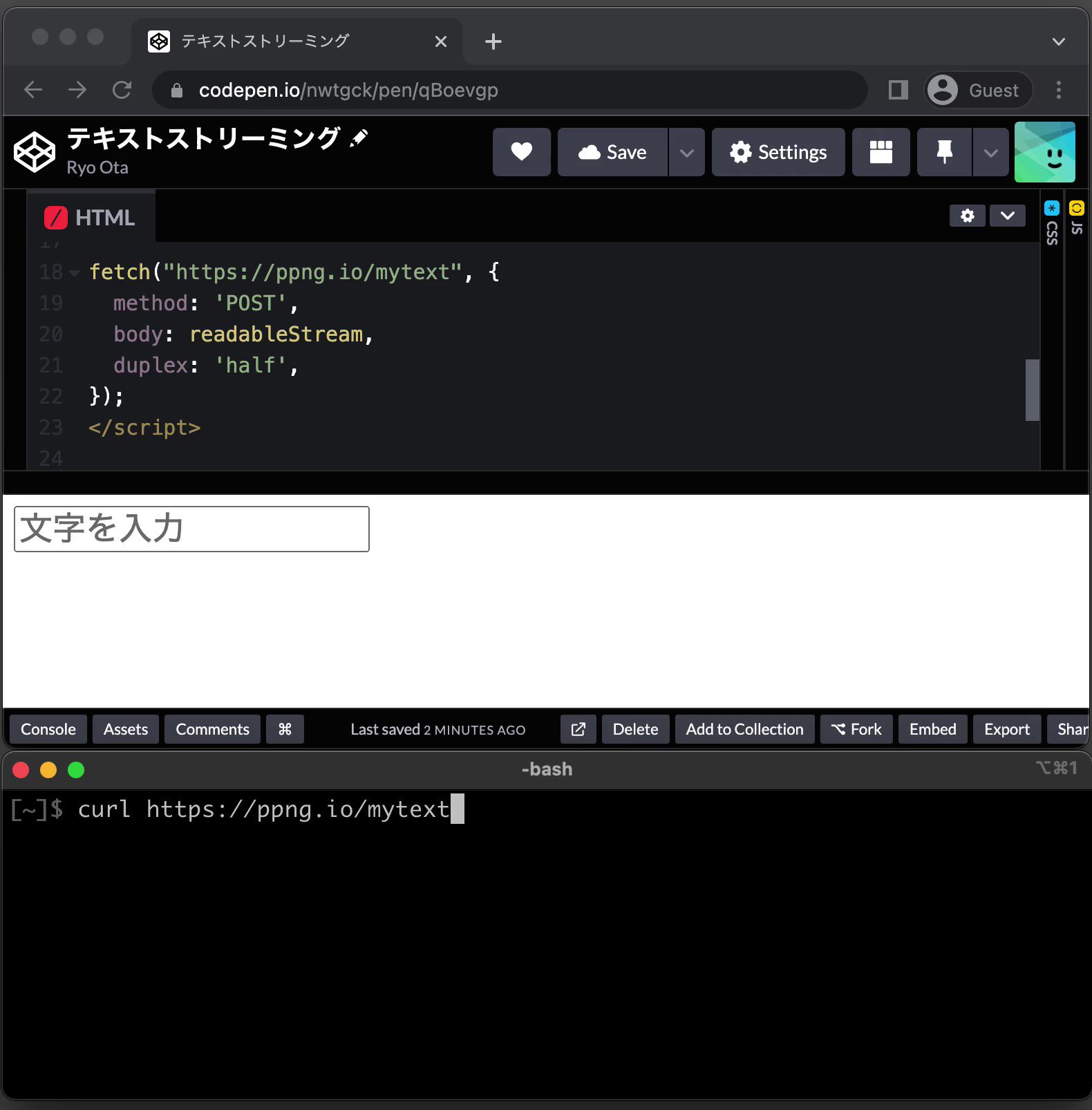The image size is (1092, 1110).
Task: Switch to JS editor panel
Action: [x=1077, y=218]
